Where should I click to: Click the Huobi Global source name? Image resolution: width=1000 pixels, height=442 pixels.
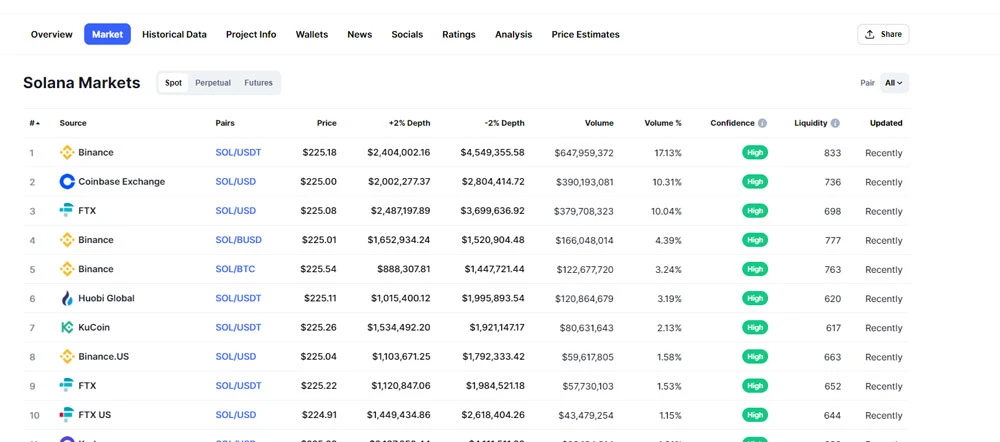pos(107,298)
